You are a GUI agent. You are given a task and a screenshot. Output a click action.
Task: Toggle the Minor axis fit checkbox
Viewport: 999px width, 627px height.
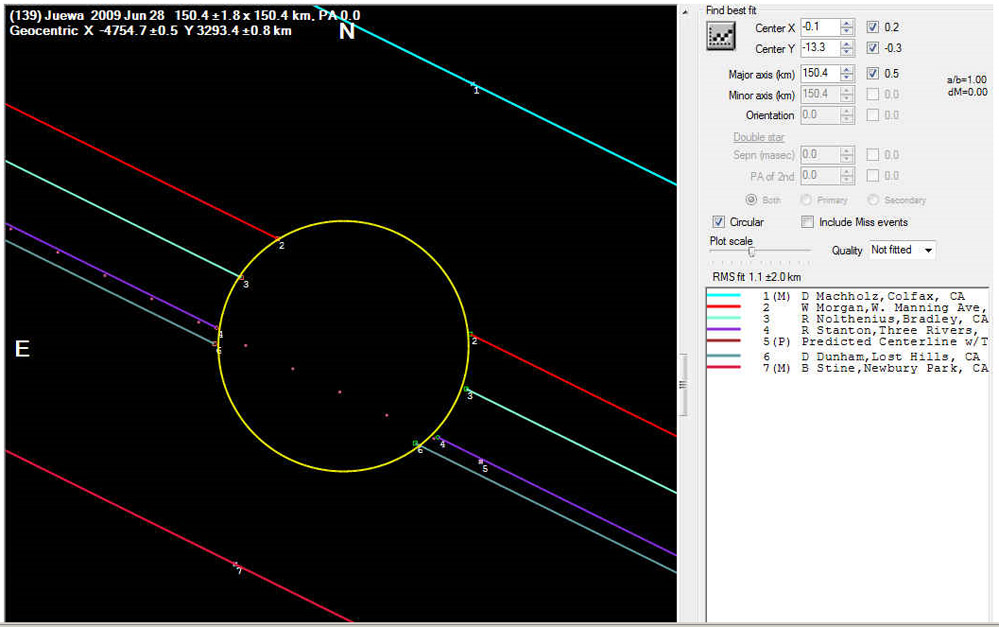pyautogui.click(x=873, y=94)
